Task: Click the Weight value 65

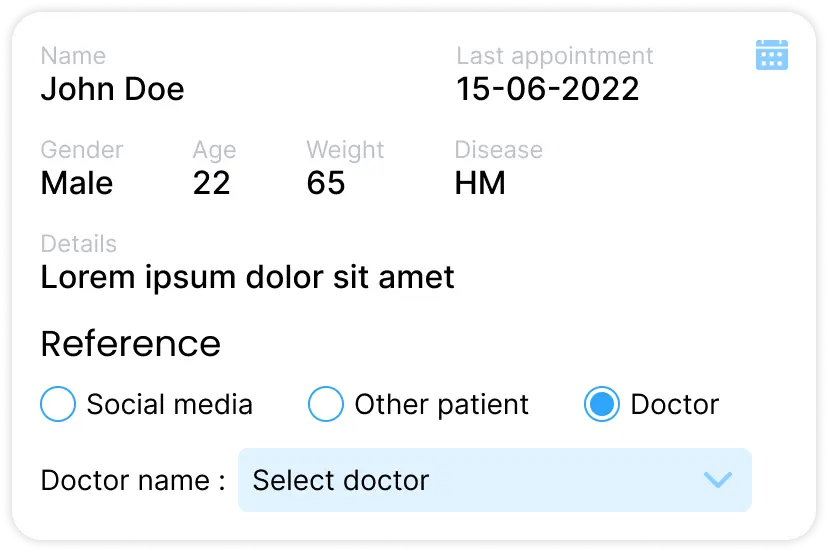Action: (x=326, y=184)
